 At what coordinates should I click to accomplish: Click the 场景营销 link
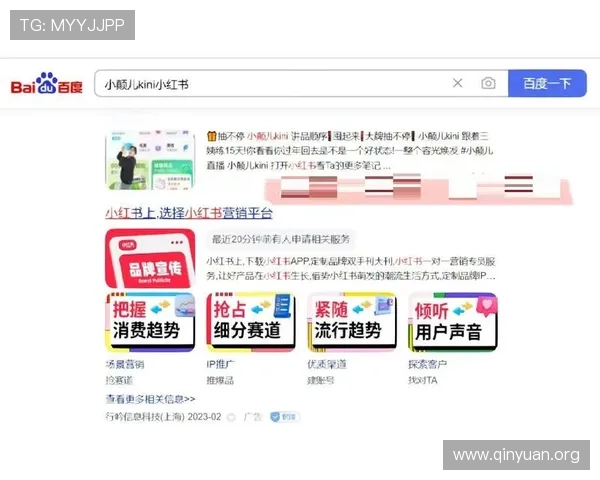[x=125, y=364]
